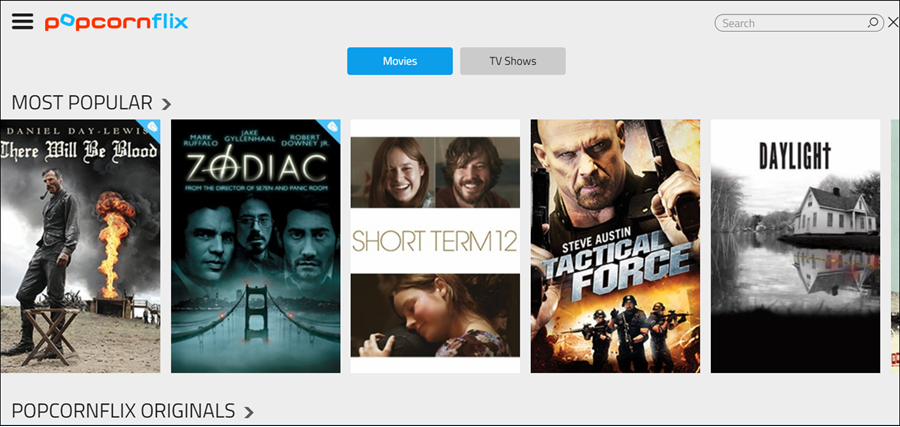Open the Tactical Force poster

pos(615,246)
